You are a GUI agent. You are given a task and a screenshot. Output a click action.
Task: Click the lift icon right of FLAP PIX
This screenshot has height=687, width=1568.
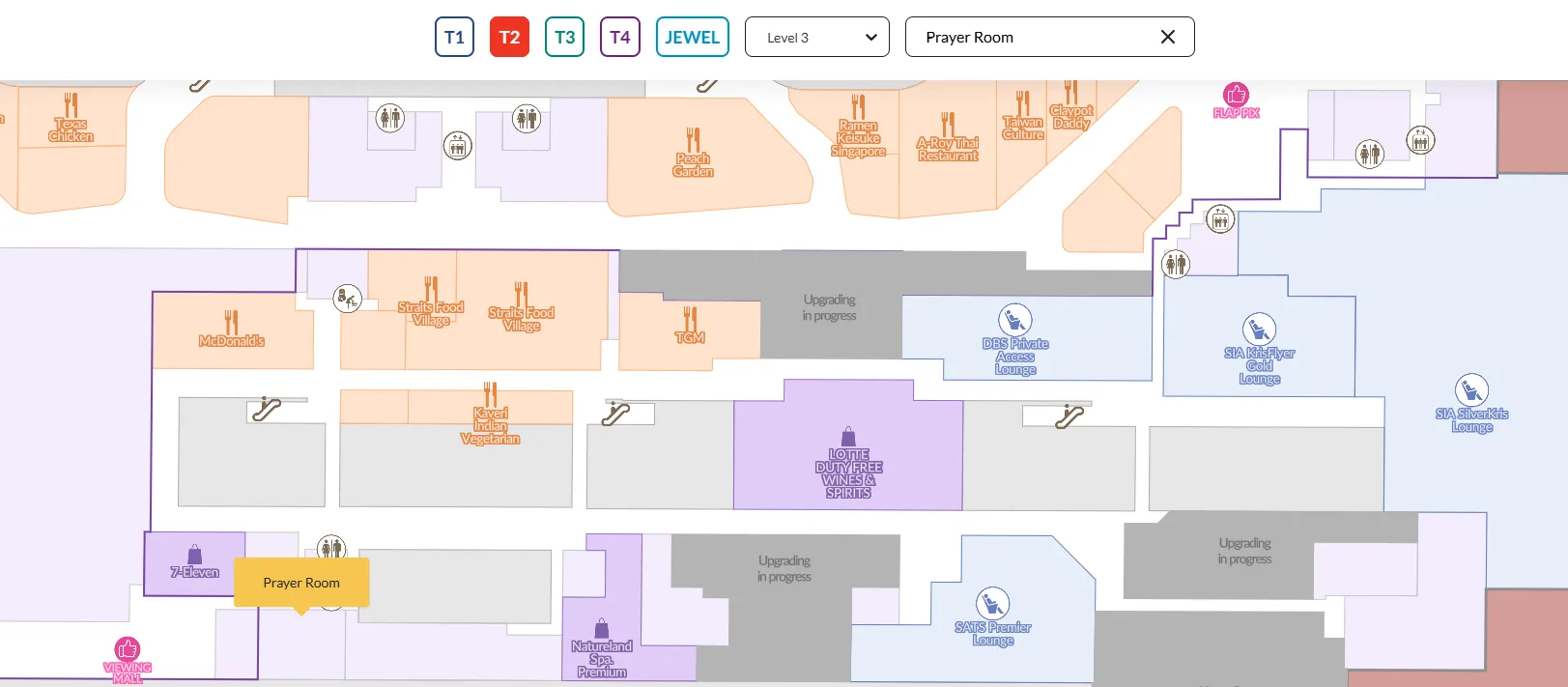tap(1420, 140)
